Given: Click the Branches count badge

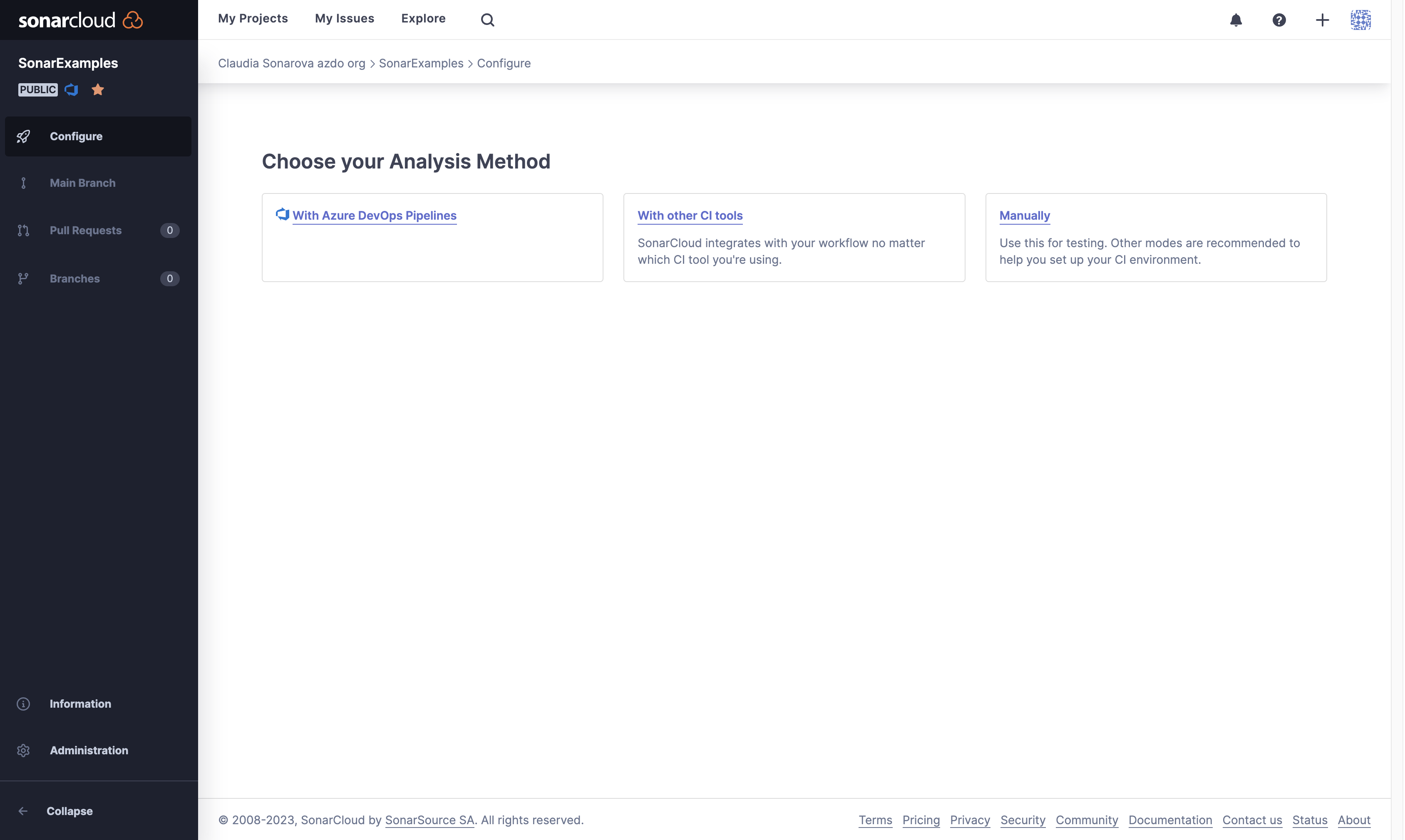Looking at the screenshot, I should pyautogui.click(x=170, y=278).
